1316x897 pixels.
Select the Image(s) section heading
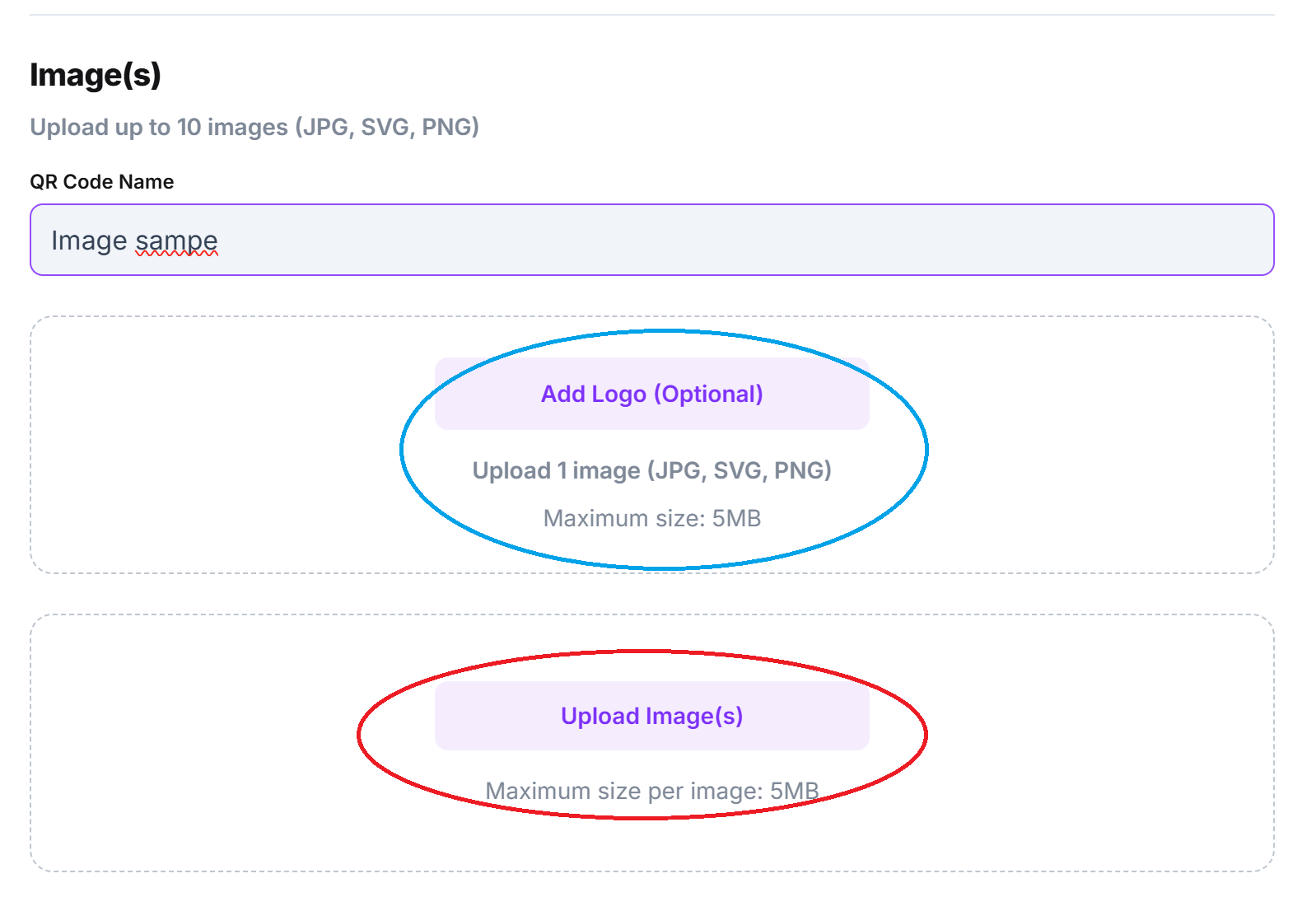tap(96, 75)
